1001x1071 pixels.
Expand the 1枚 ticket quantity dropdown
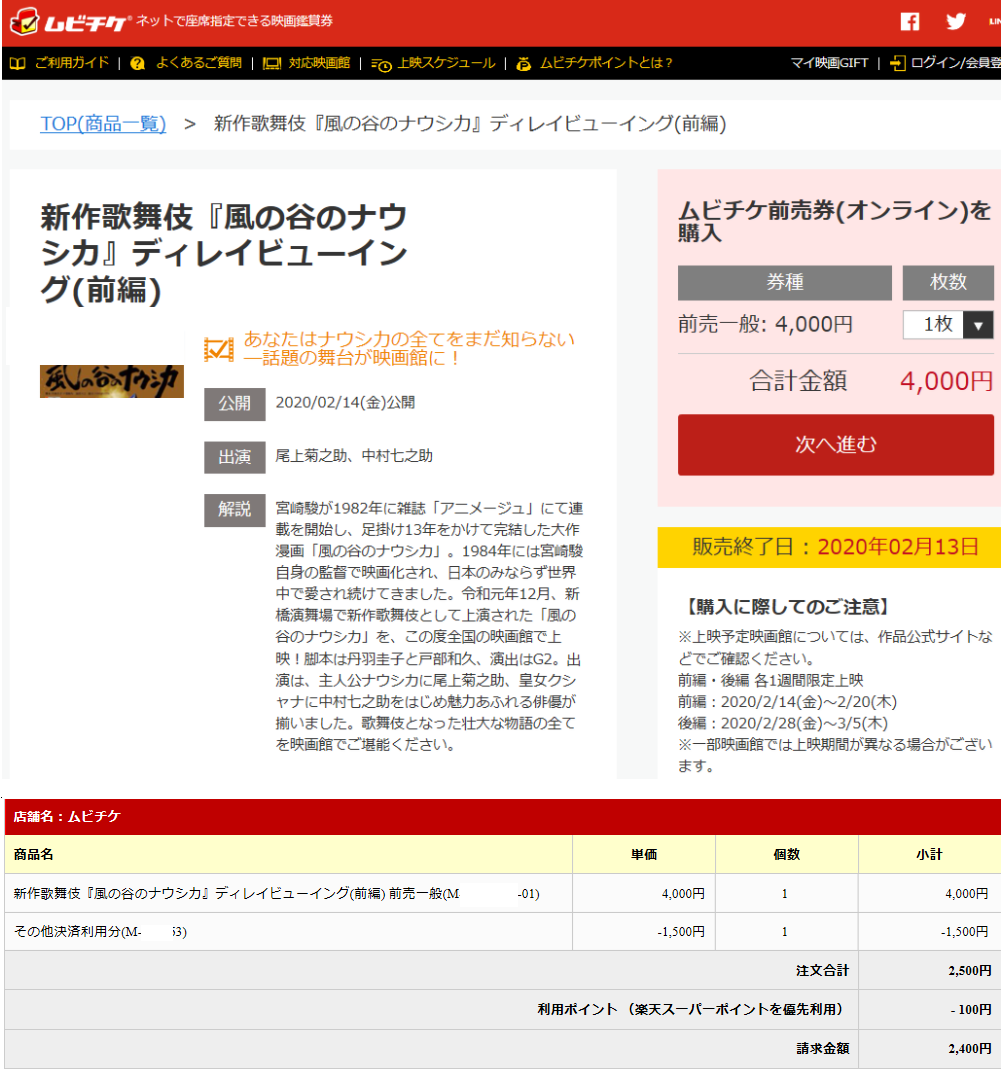pos(948,324)
